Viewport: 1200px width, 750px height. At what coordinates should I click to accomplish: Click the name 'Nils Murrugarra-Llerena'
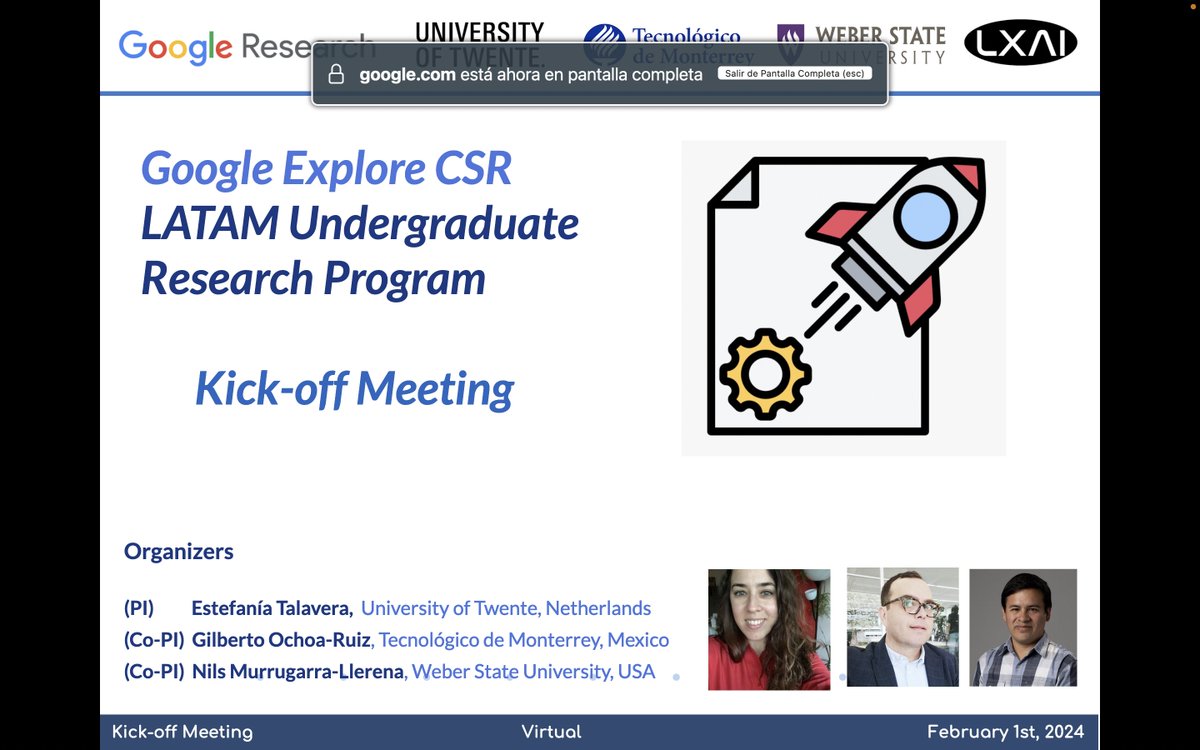pos(298,672)
